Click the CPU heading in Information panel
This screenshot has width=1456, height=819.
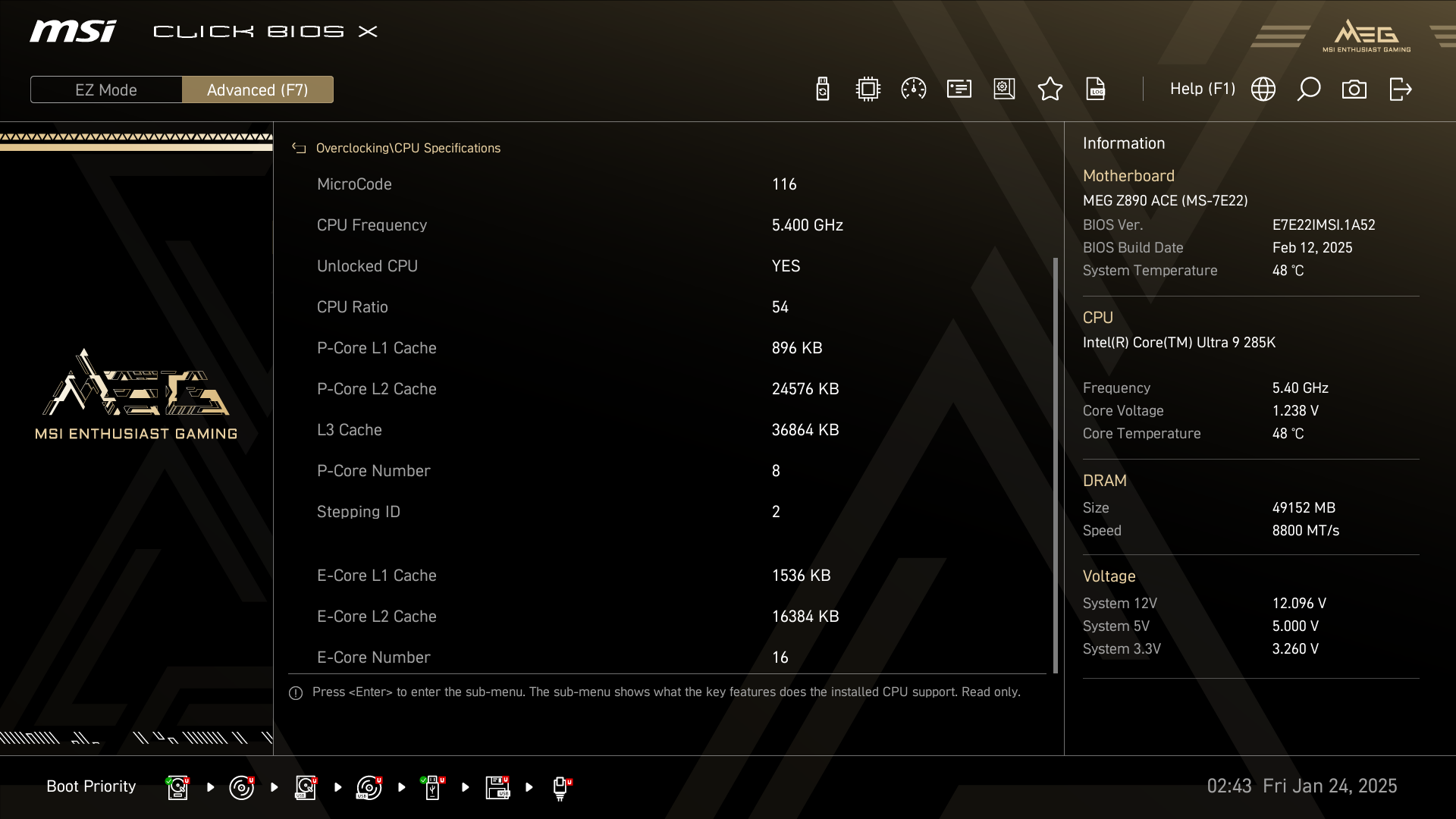coord(1097,318)
